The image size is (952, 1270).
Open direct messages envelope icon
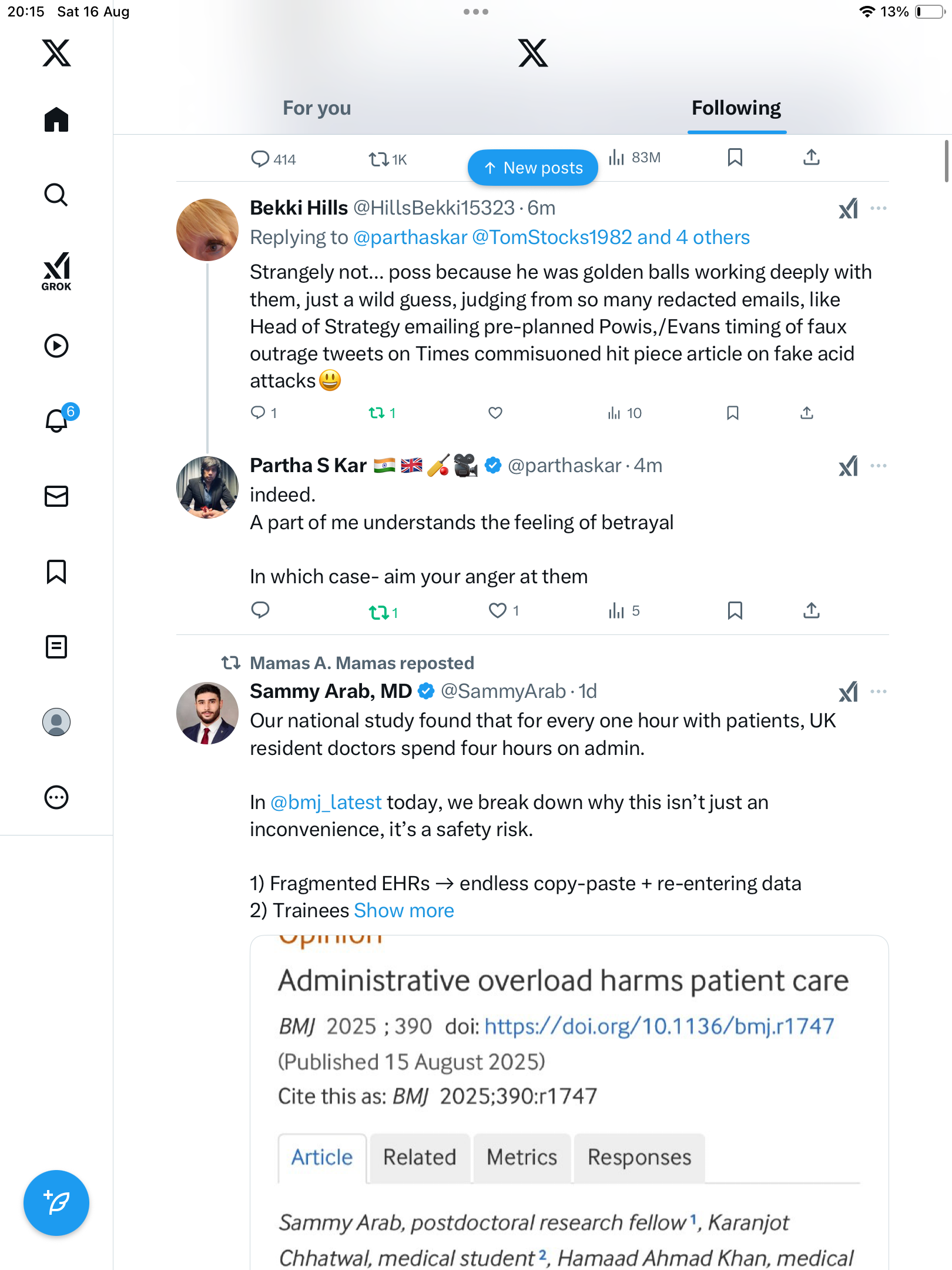pyautogui.click(x=56, y=496)
